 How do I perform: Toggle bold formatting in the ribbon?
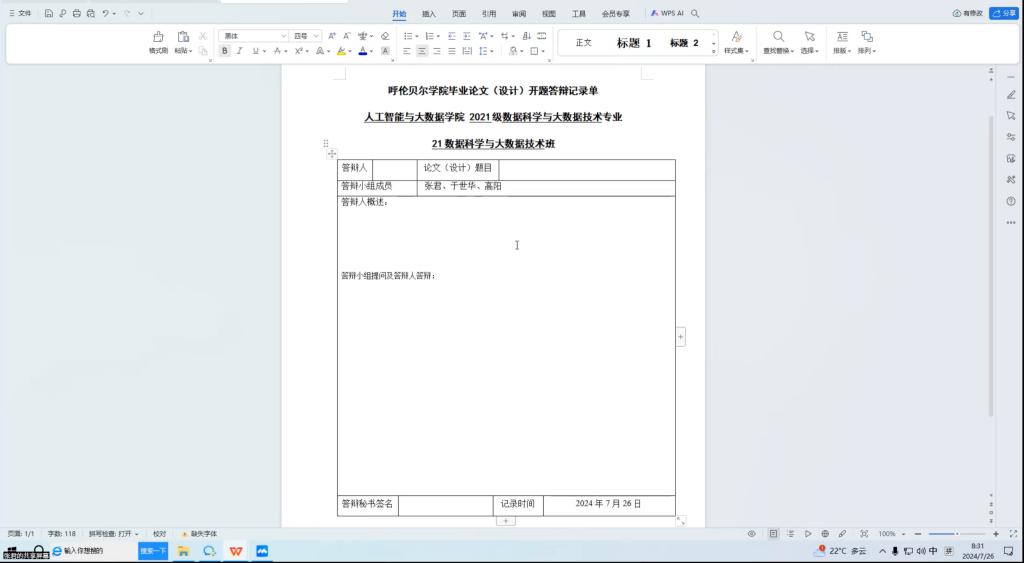(225, 51)
